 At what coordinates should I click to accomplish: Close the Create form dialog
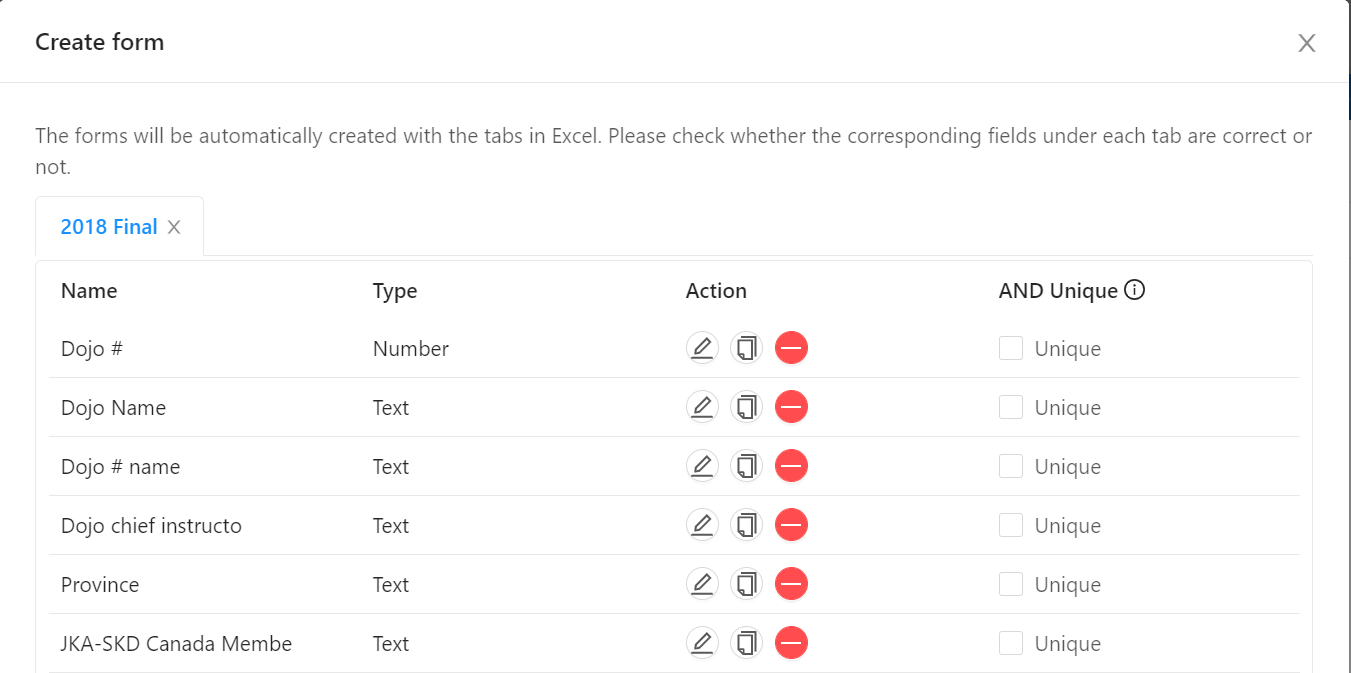click(1306, 43)
